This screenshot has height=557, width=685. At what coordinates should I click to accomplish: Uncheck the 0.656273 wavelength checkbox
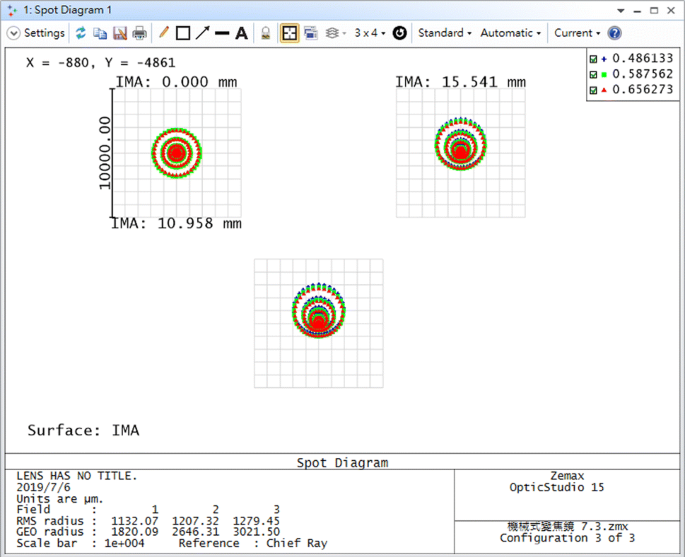pyautogui.click(x=593, y=90)
